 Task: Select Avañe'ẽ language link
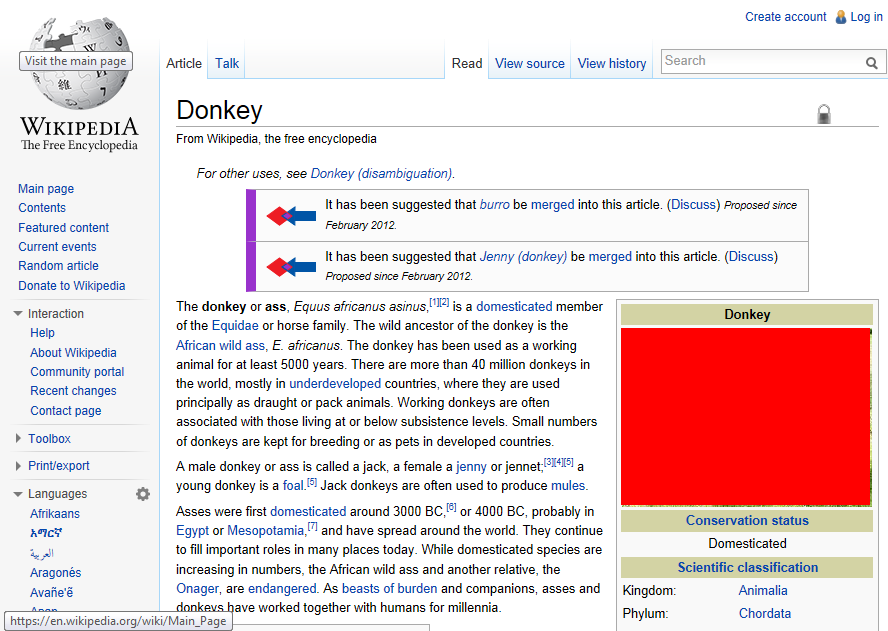[52, 592]
